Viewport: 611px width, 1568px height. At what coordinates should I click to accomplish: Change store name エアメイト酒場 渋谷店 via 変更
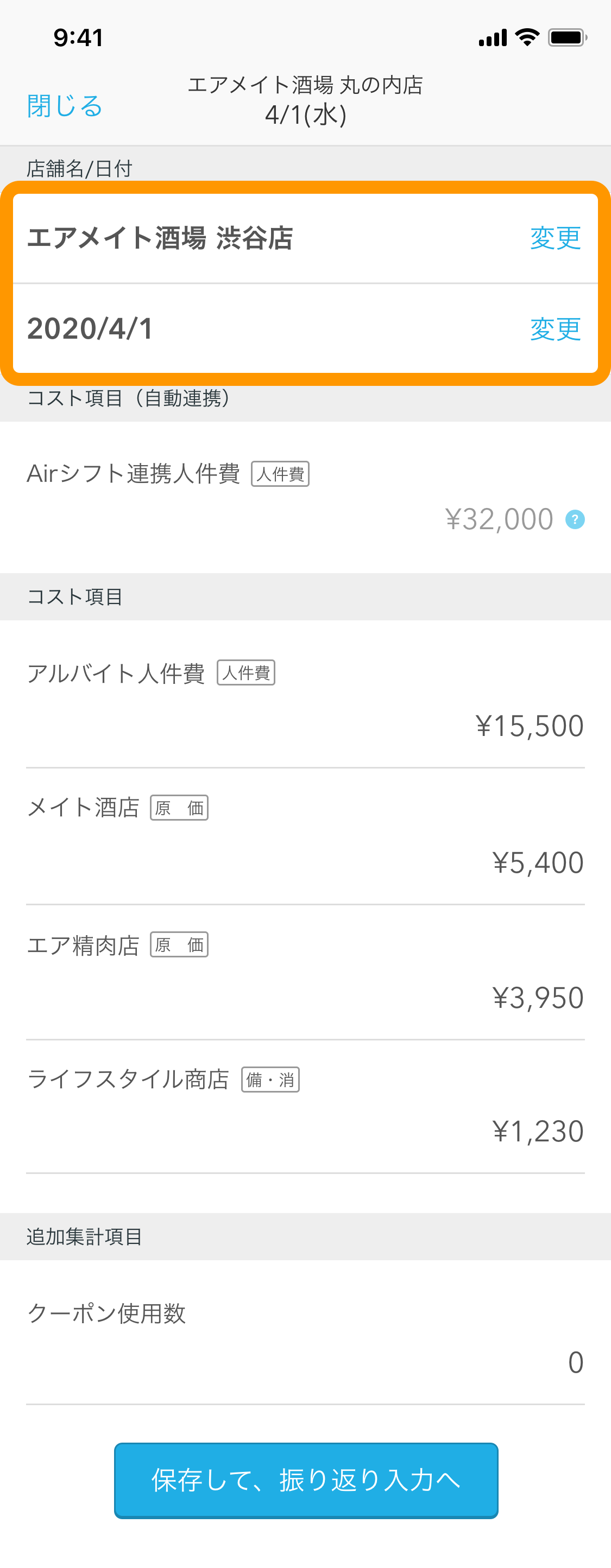point(555,238)
